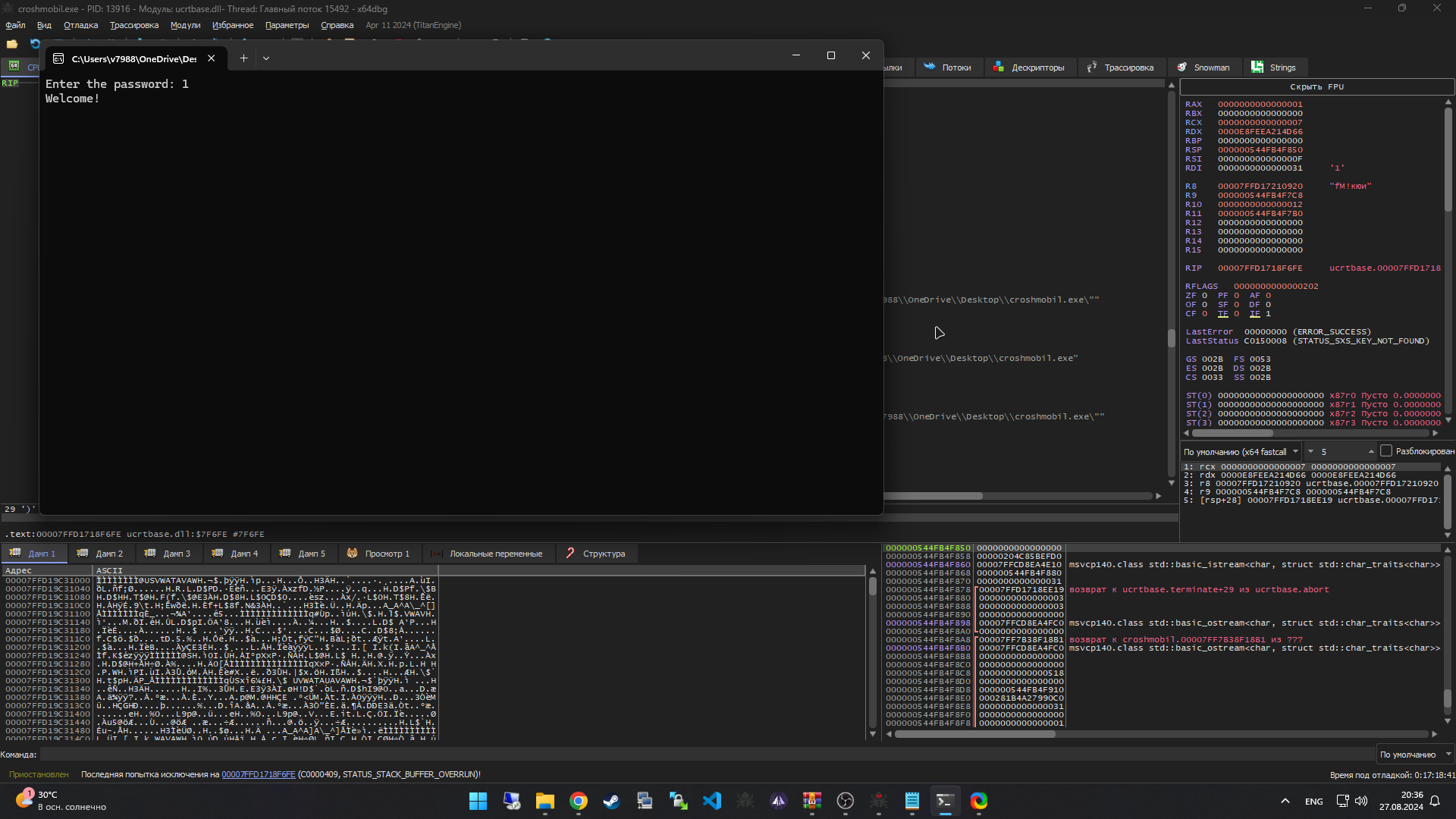Viewport: 1456px width, 819px height.
Task: Open OBS Studio from taskbar
Action: click(845, 801)
